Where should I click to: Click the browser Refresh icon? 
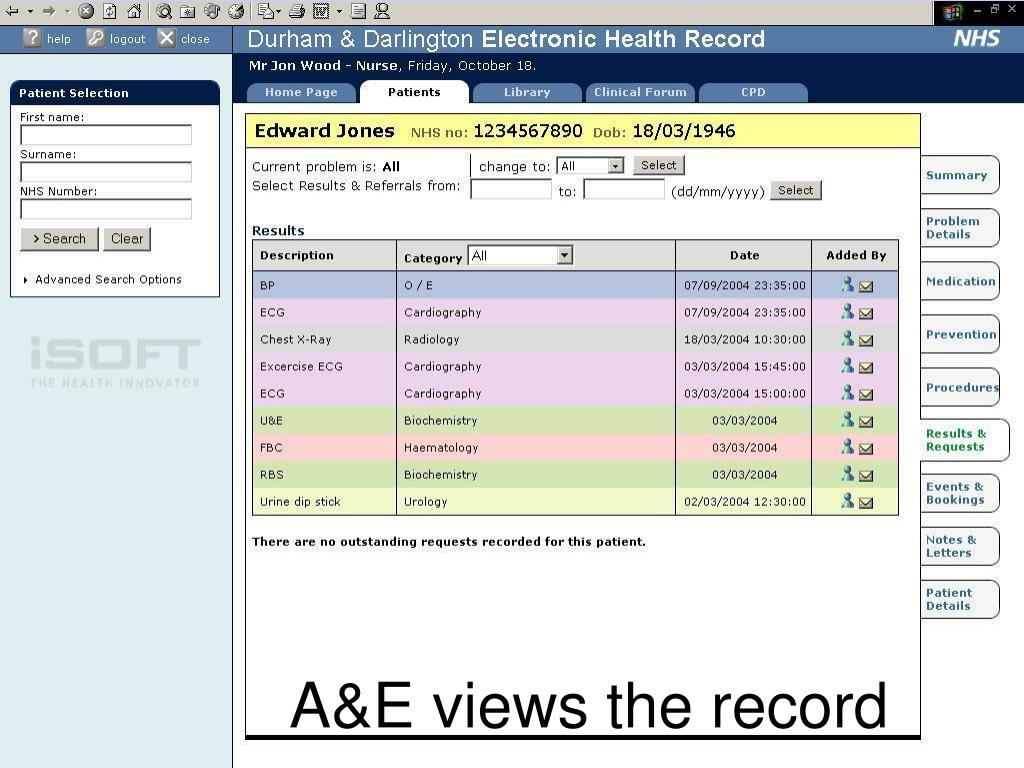pos(110,10)
